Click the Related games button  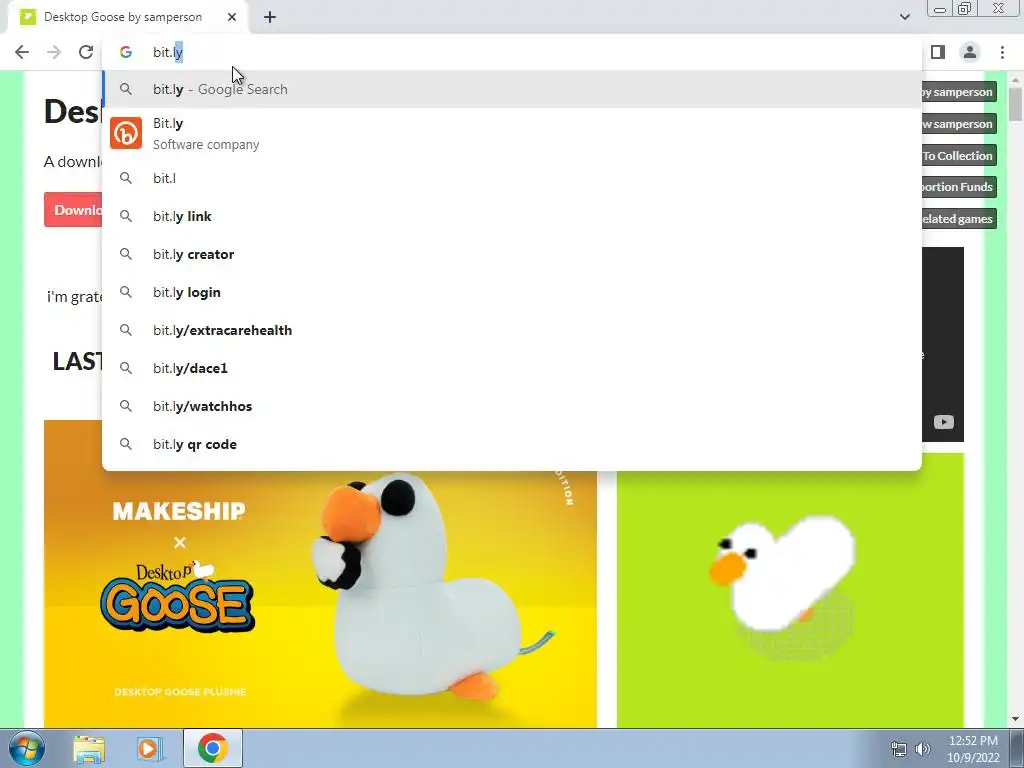959,219
